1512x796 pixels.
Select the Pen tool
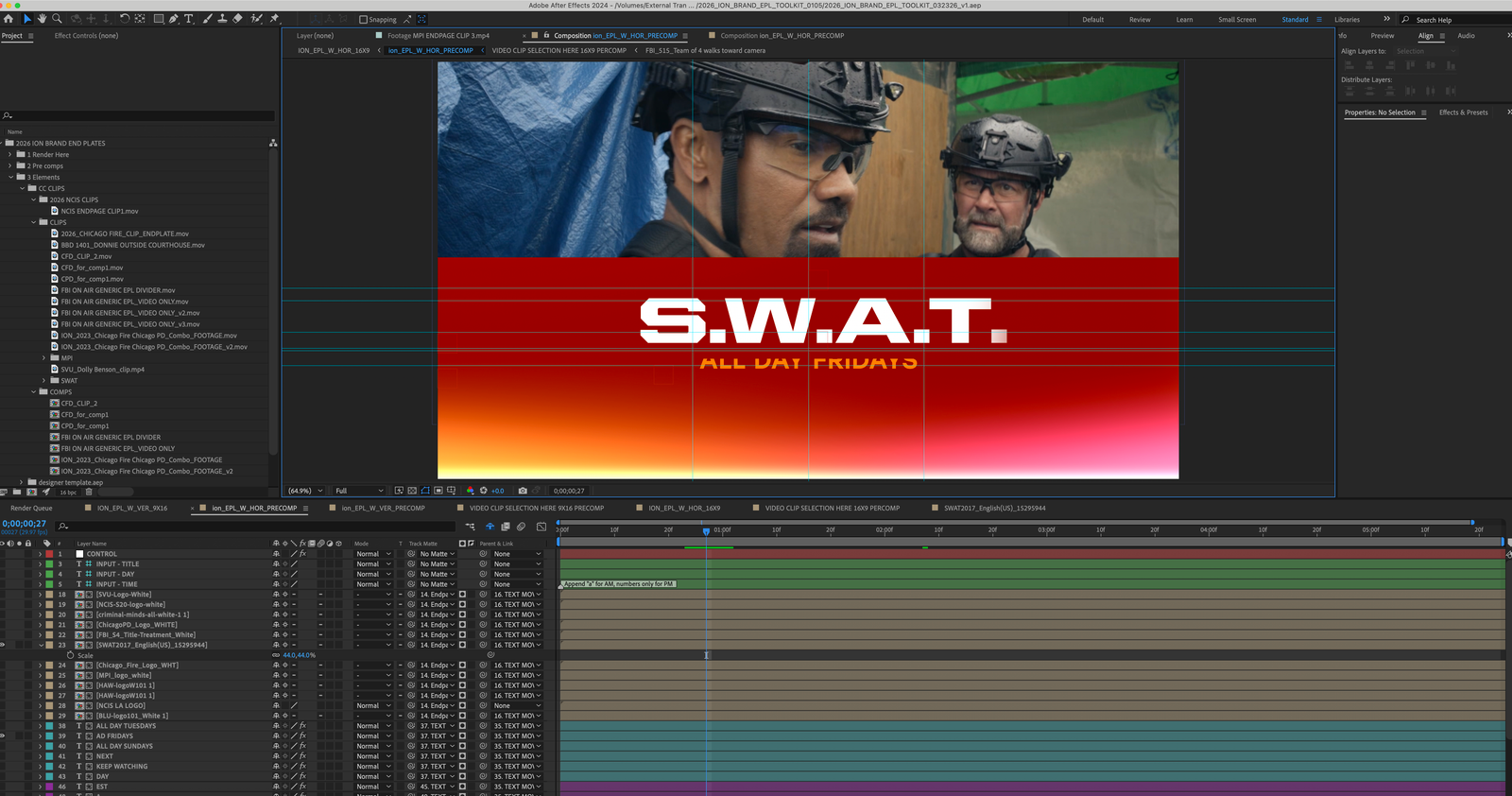pyautogui.click(x=174, y=19)
